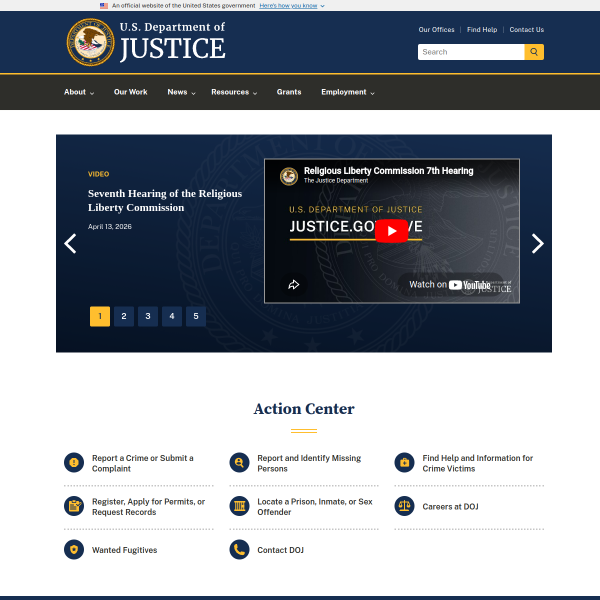Viewport: 600px width, 600px height.
Task: Open Seventh Hearing of Religious Liberty Commission headline
Action: point(165,201)
